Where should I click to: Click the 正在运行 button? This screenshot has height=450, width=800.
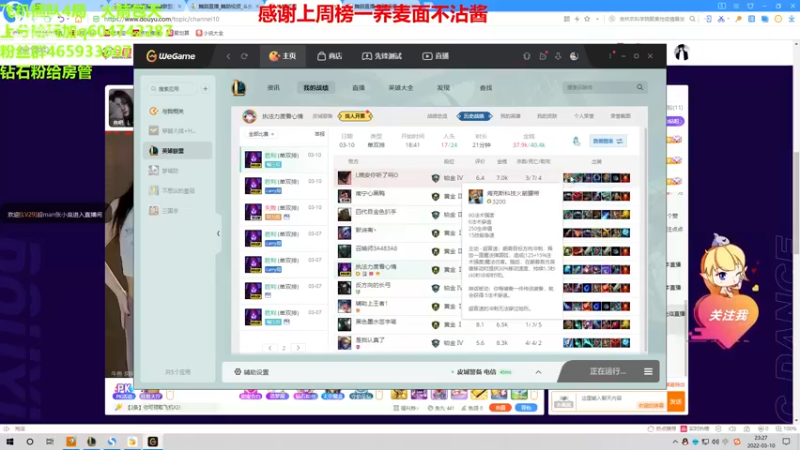(607, 371)
